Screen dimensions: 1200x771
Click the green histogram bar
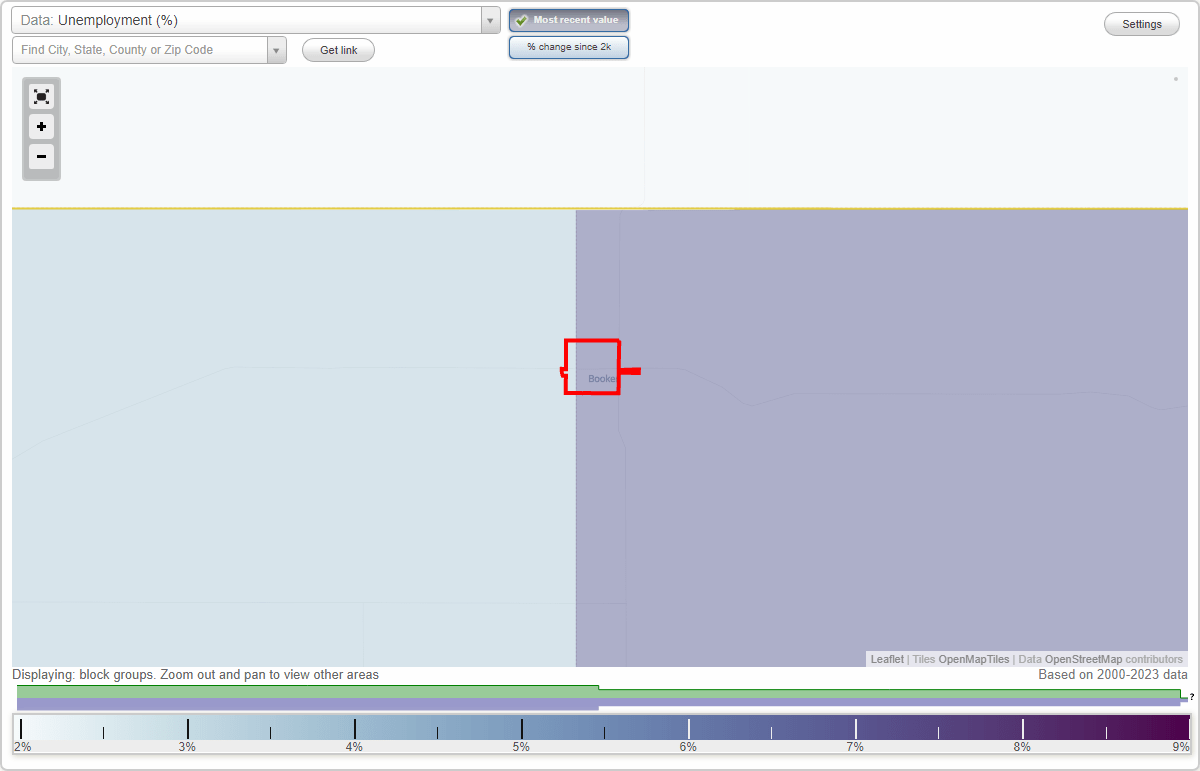click(598, 692)
